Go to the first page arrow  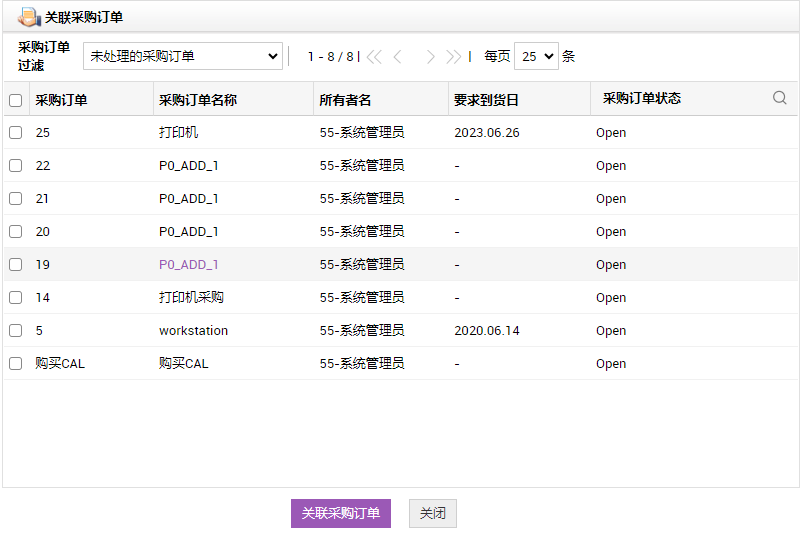(374, 57)
